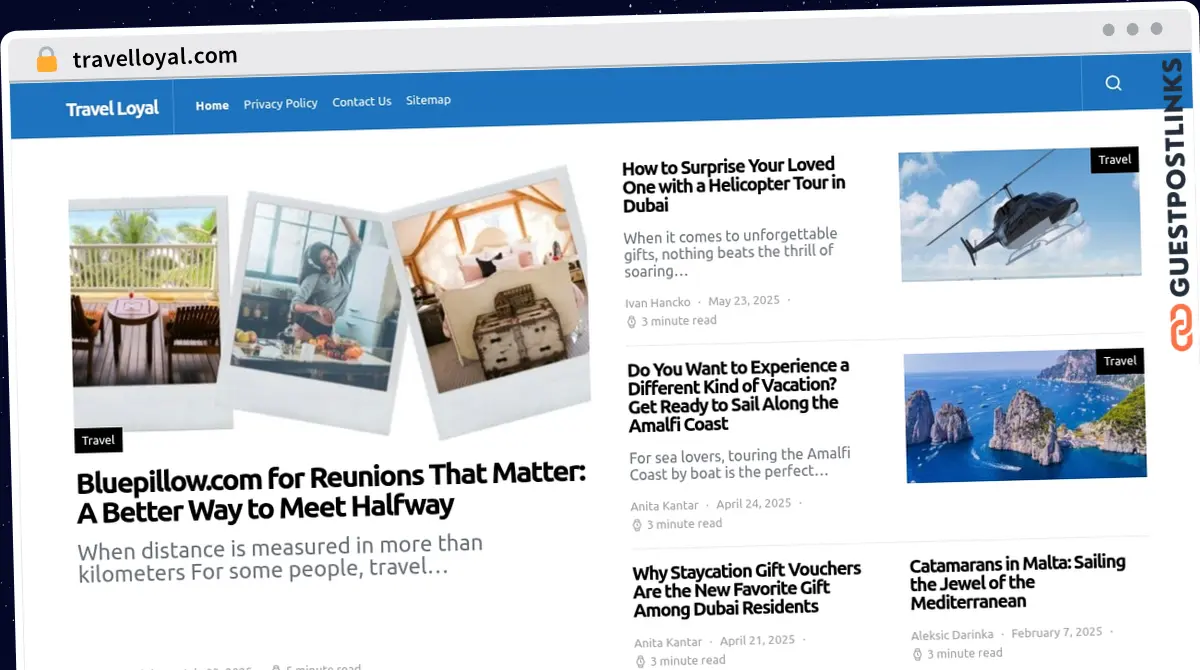Open Catamarans in Malta article
Viewport: 1200px width, 670px height.
pos(1017,582)
